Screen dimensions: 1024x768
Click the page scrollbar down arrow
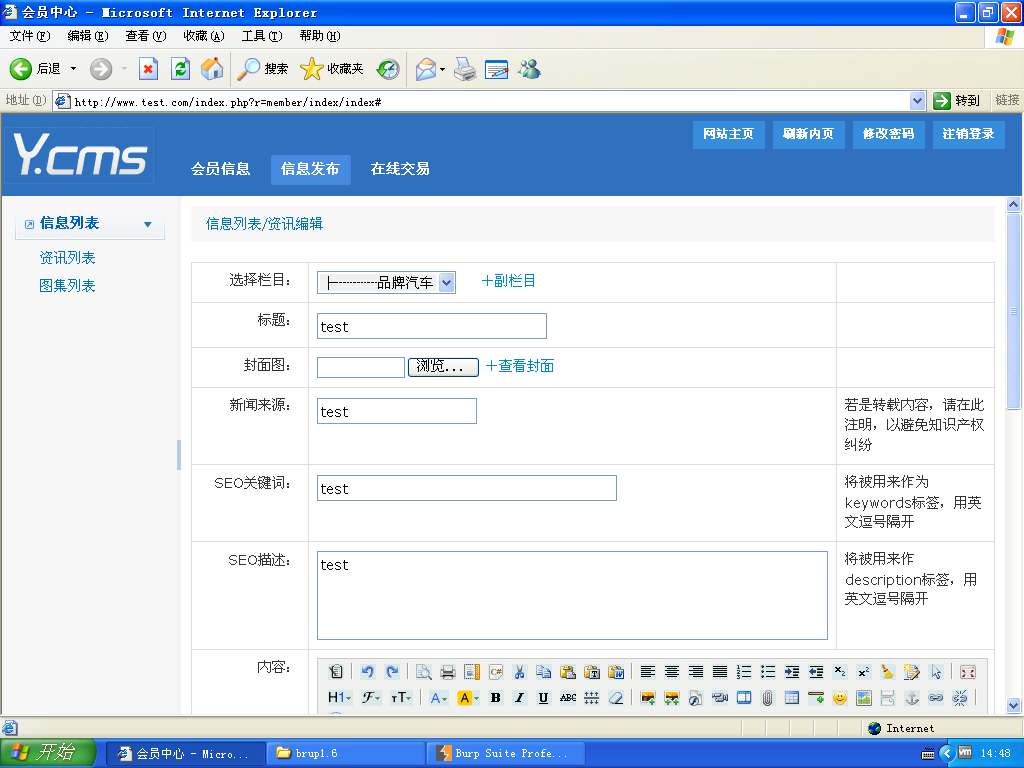point(1013,705)
